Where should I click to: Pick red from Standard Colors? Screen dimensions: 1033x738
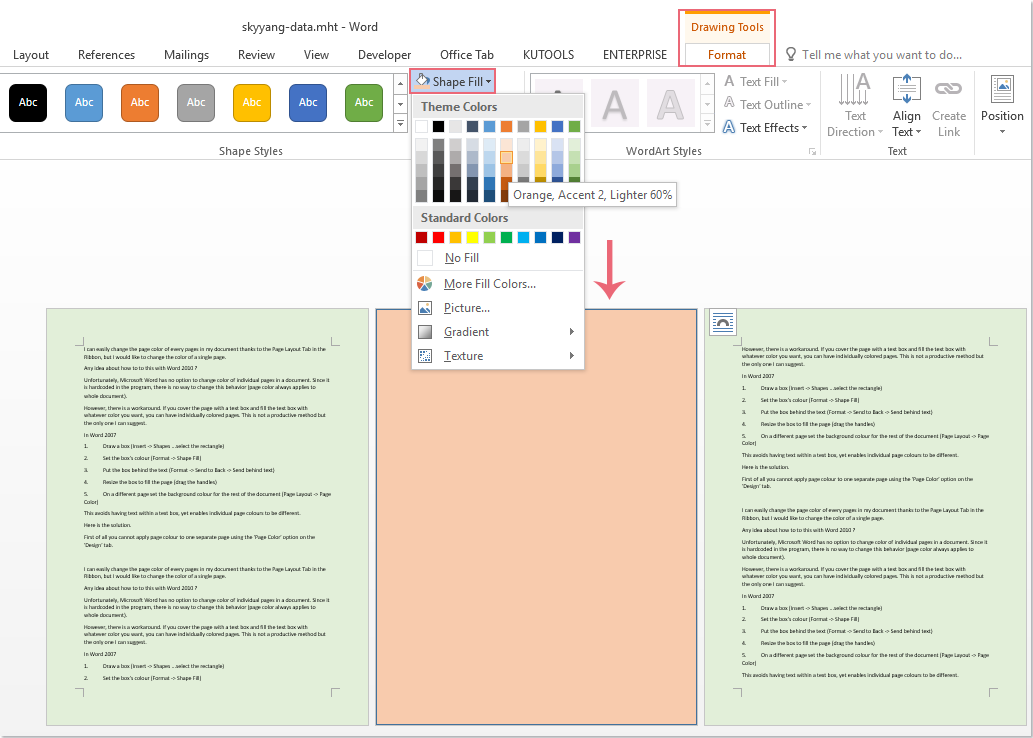click(439, 237)
